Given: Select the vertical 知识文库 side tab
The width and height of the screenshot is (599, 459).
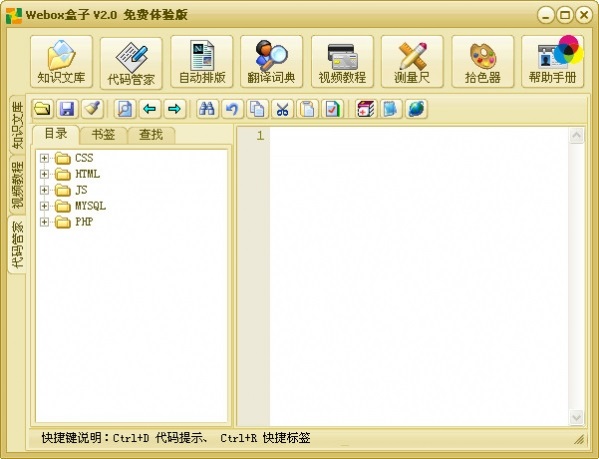Looking at the screenshot, I should [x=17, y=125].
